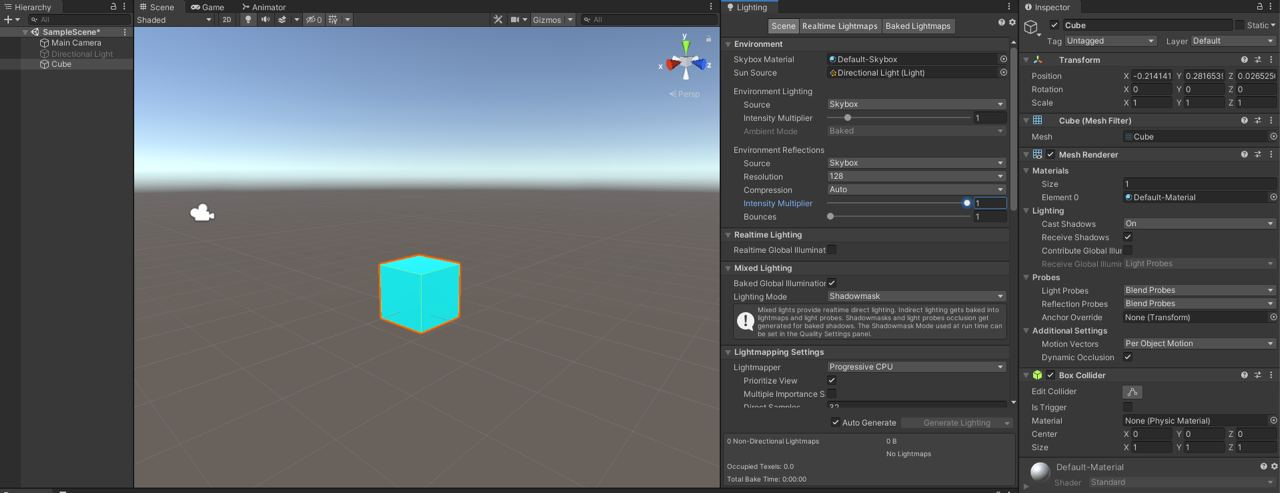Image resolution: width=1280 pixels, height=493 pixels.
Task: Open Compression dropdown
Action: (916, 189)
